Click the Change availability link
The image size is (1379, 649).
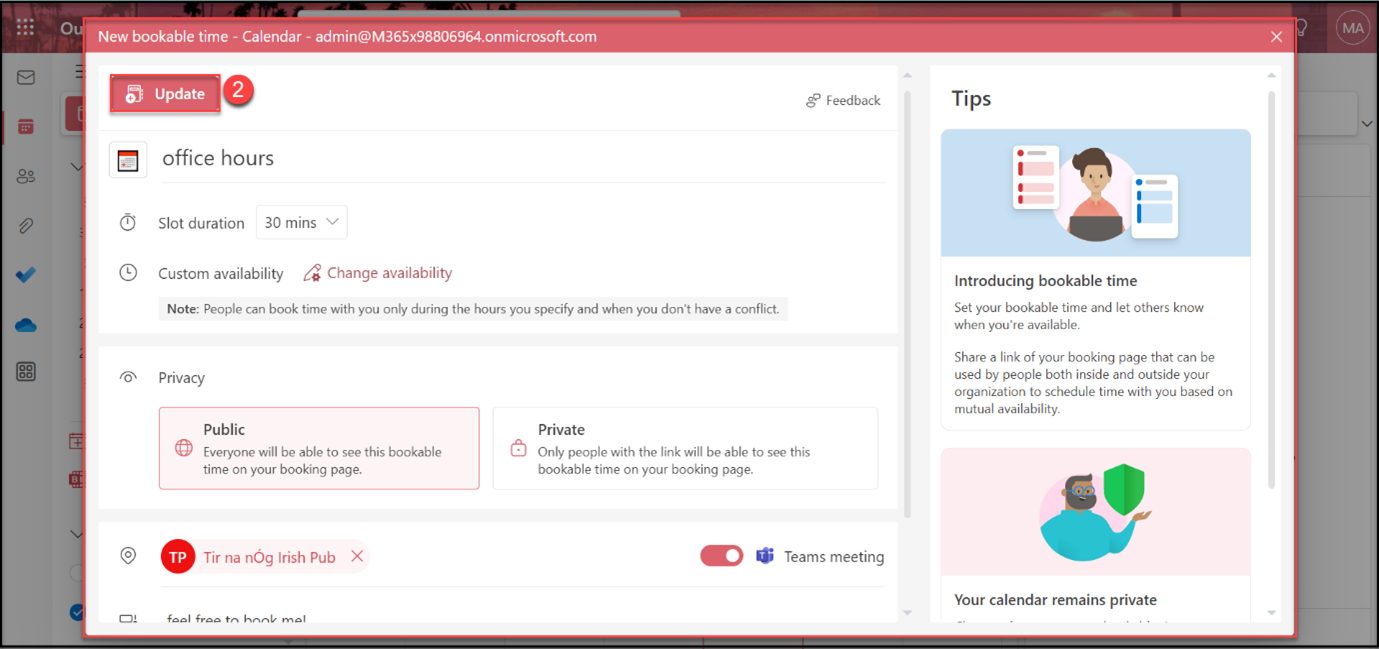(389, 273)
